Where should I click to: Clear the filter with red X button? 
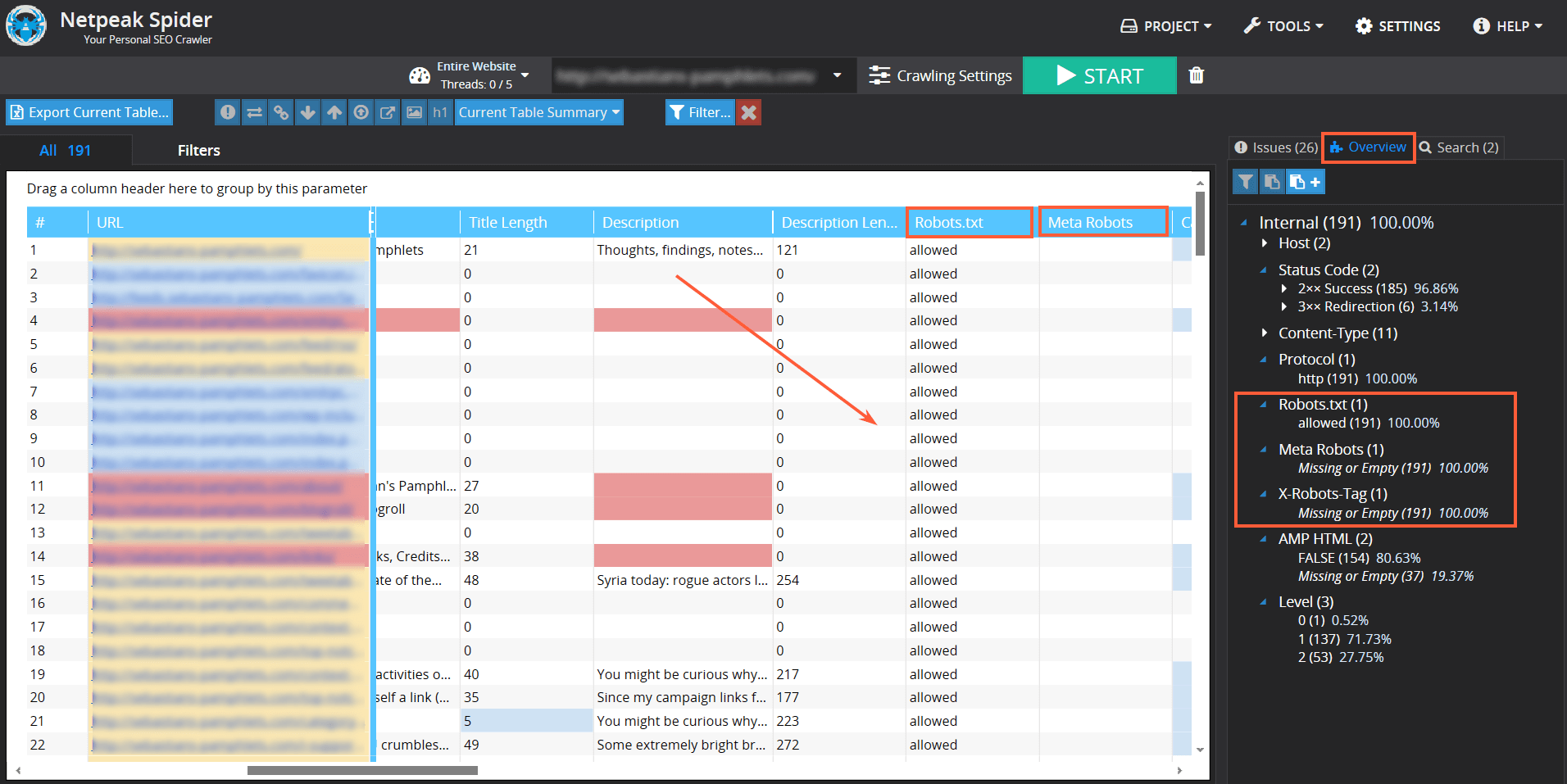(749, 112)
